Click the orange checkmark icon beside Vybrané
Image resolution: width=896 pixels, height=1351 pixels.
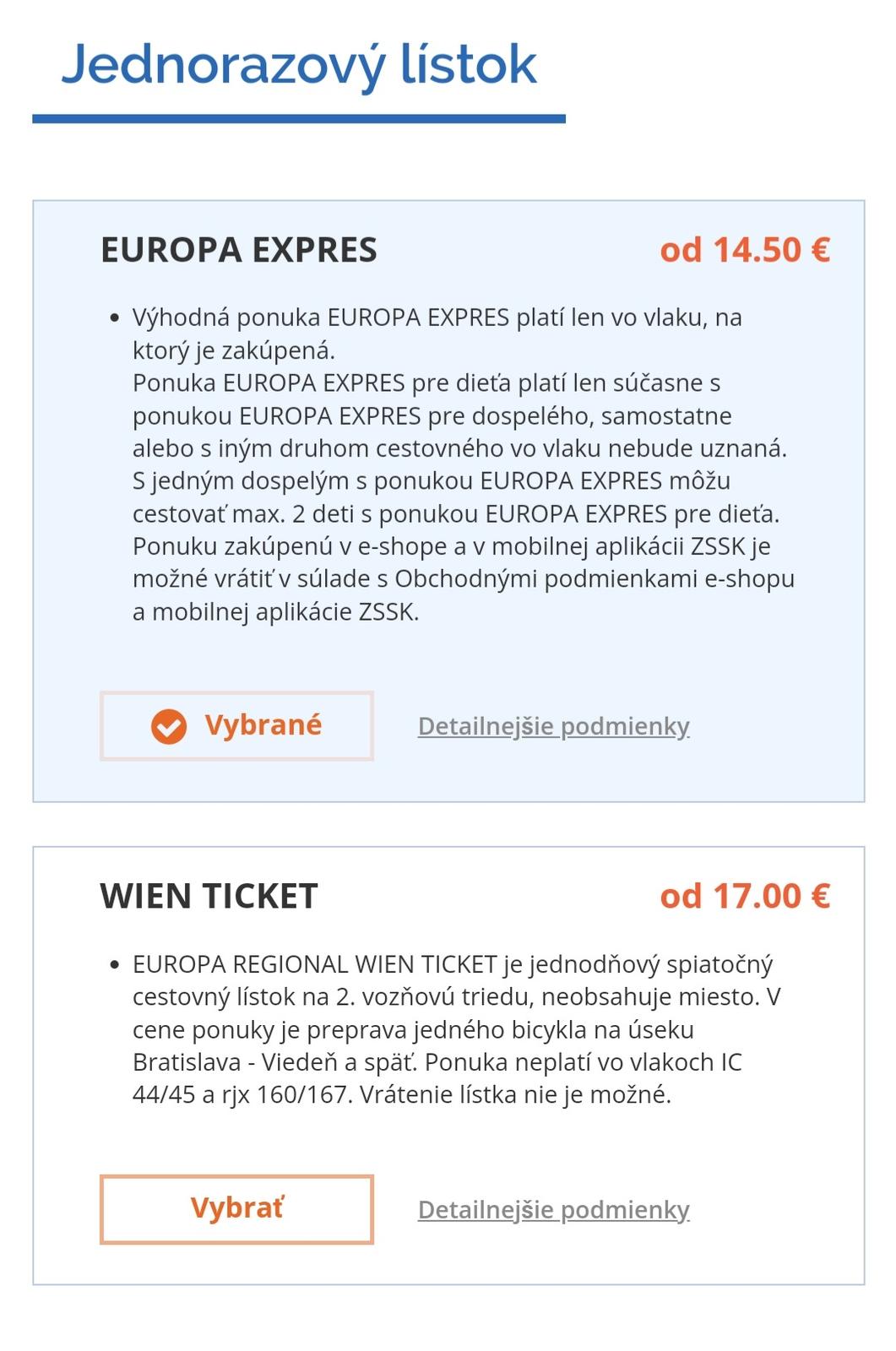click(169, 726)
